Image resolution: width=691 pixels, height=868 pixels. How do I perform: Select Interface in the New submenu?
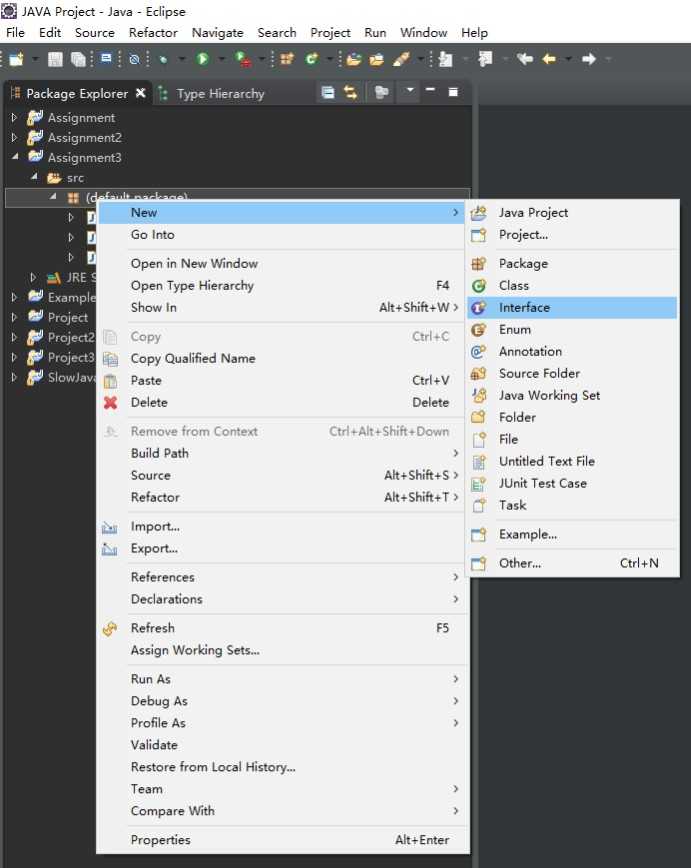[572, 308]
